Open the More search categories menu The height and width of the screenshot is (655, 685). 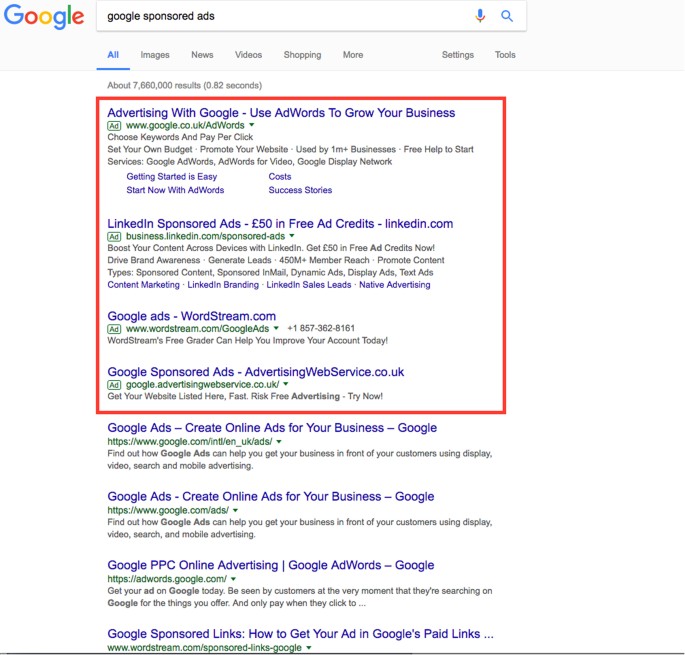[x=353, y=55]
